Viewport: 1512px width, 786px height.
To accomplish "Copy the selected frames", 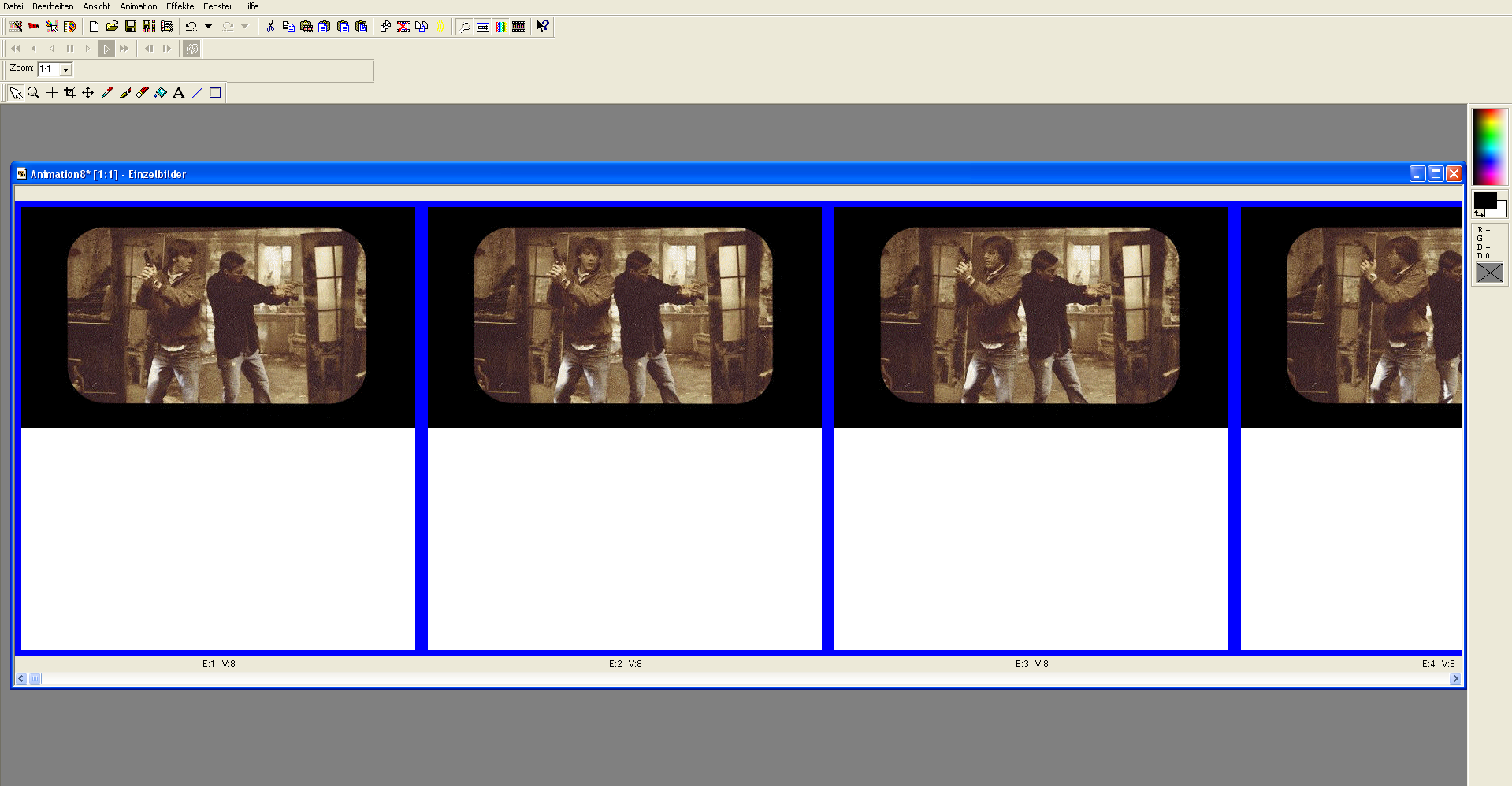I will 288,26.
